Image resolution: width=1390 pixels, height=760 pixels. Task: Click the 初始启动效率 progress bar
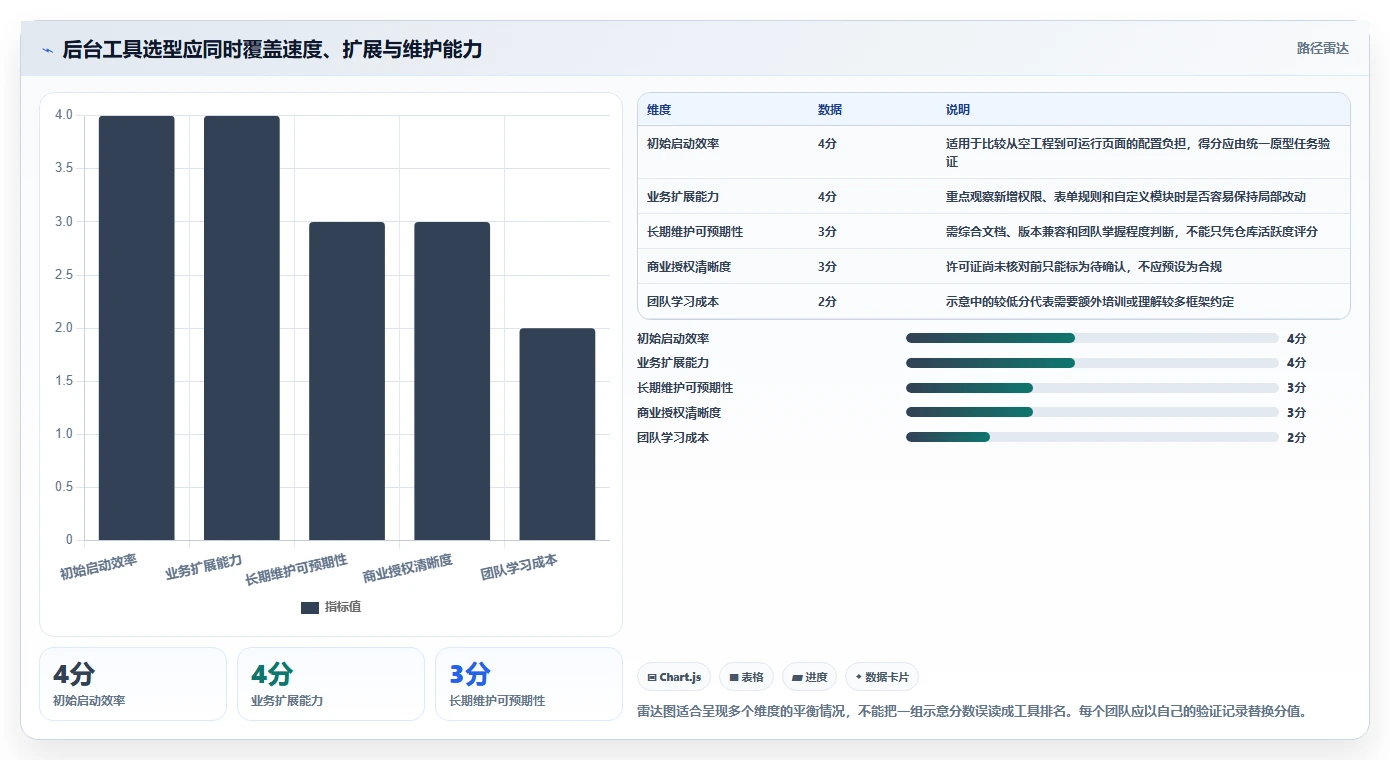pos(1092,338)
